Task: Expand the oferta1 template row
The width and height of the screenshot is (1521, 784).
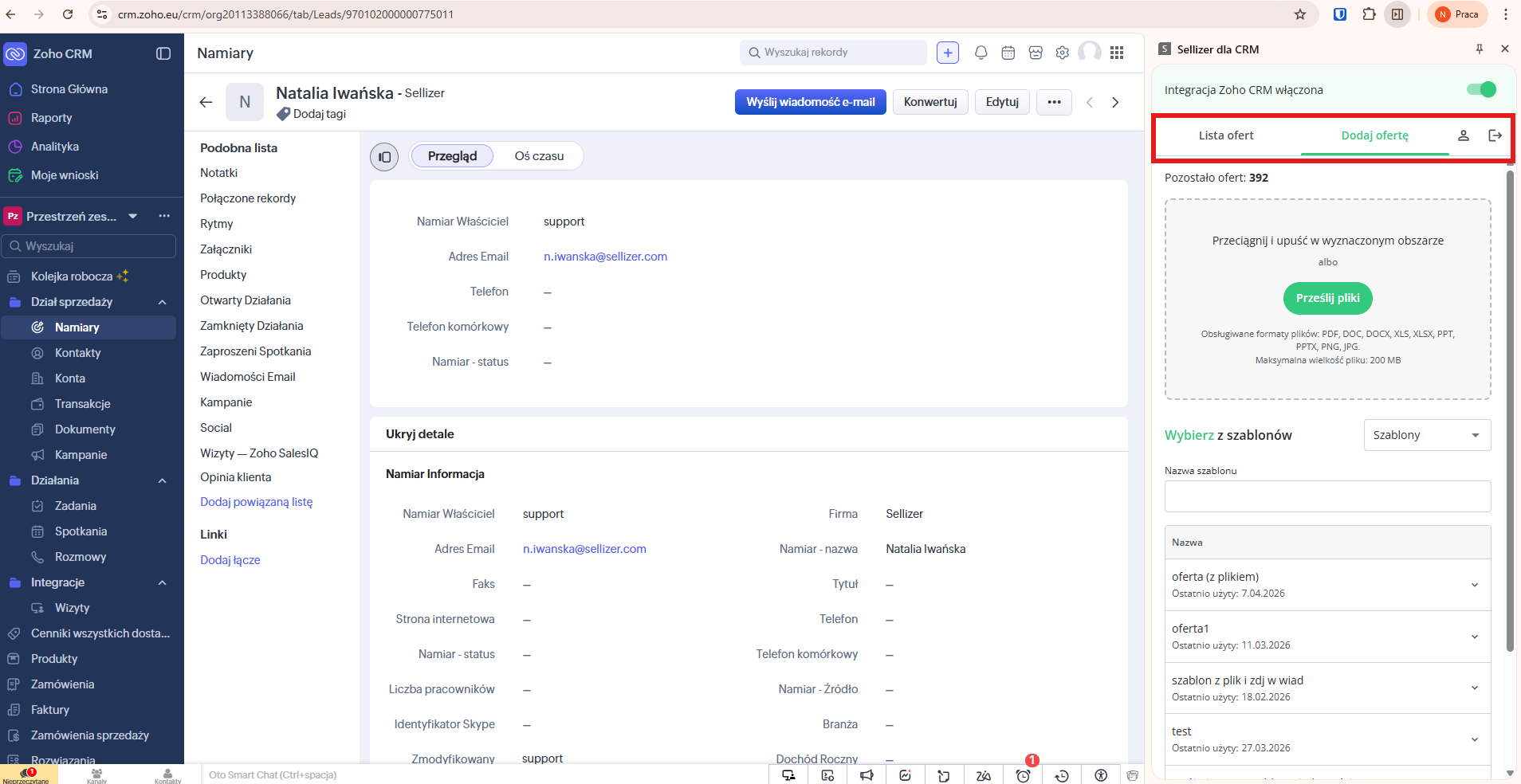Action: 1474,637
